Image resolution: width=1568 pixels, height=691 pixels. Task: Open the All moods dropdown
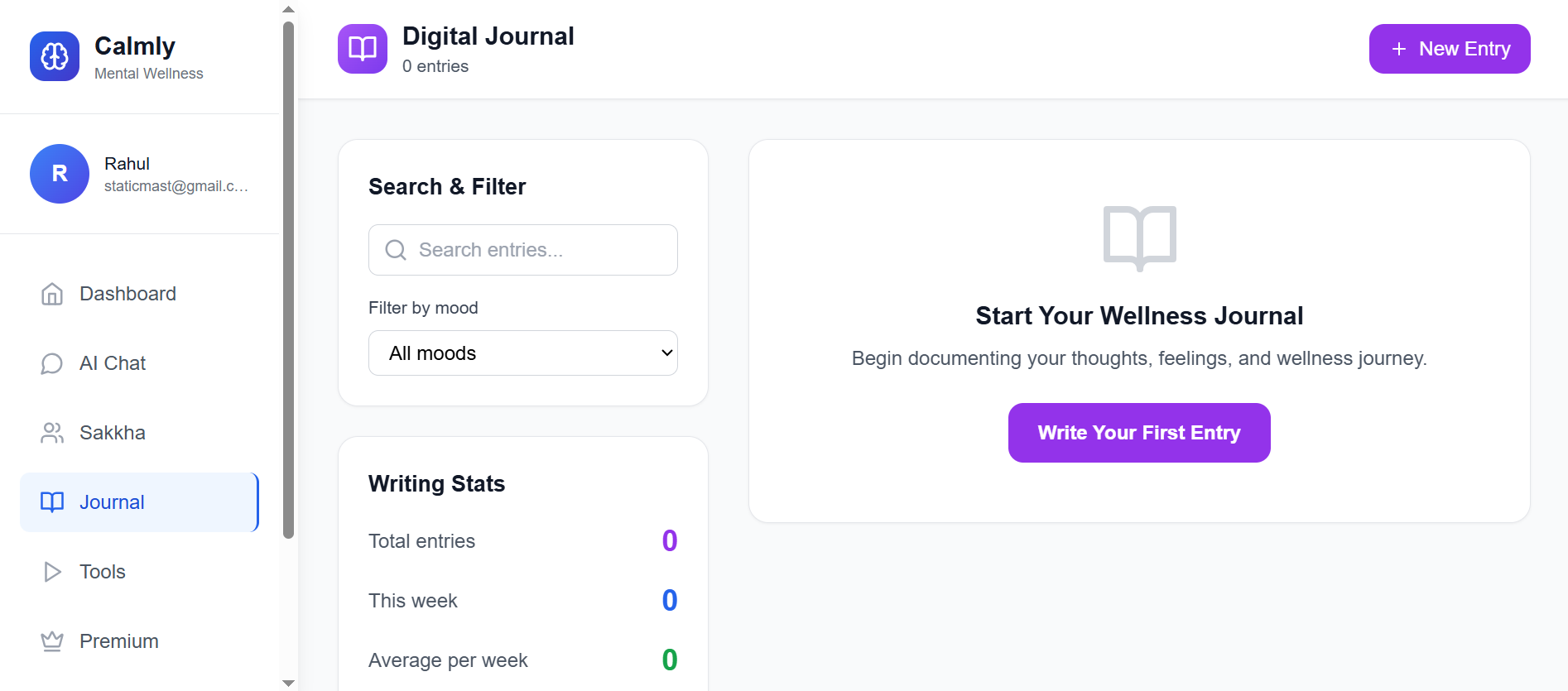[x=523, y=353]
